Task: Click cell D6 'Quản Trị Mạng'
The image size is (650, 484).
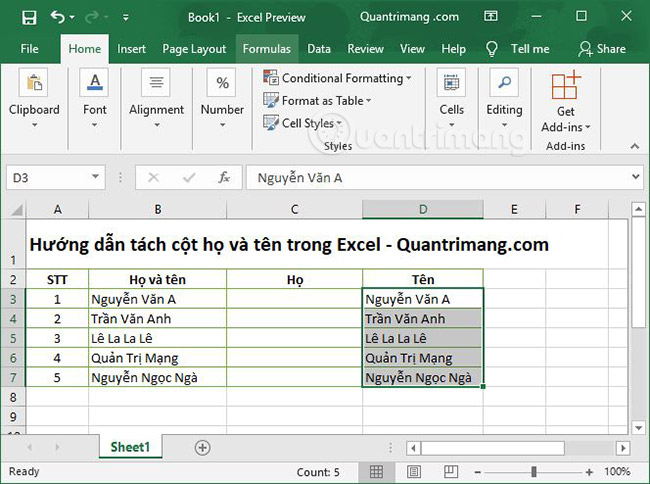Action: coord(422,358)
